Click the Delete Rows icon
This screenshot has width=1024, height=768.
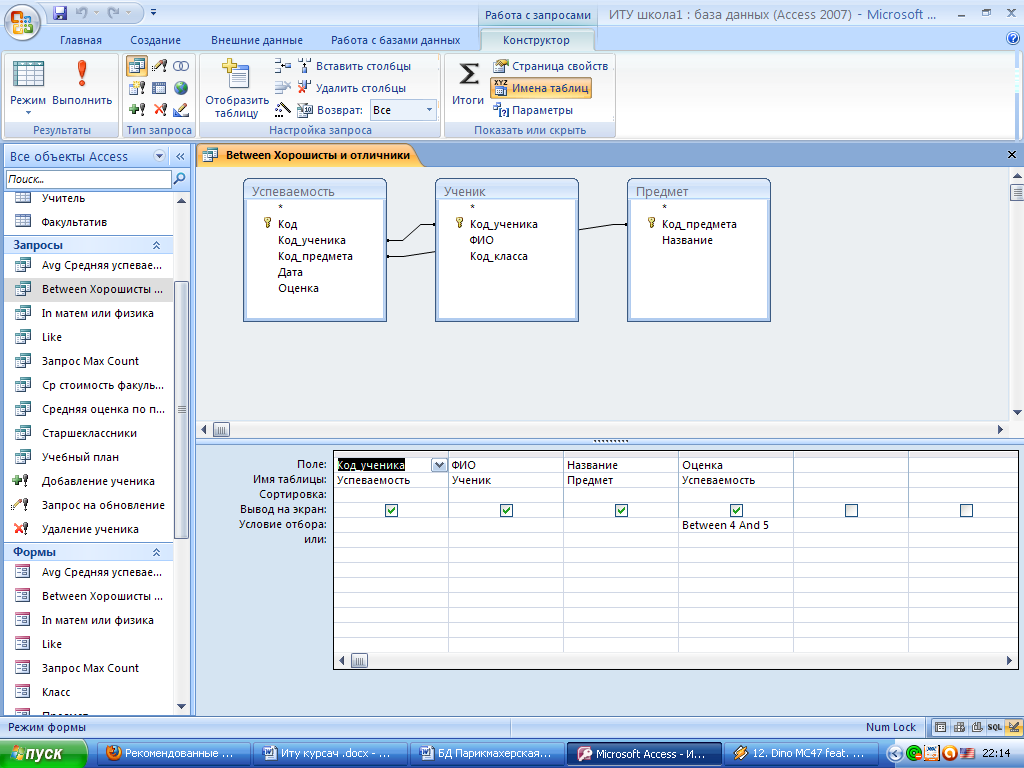coord(283,87)
